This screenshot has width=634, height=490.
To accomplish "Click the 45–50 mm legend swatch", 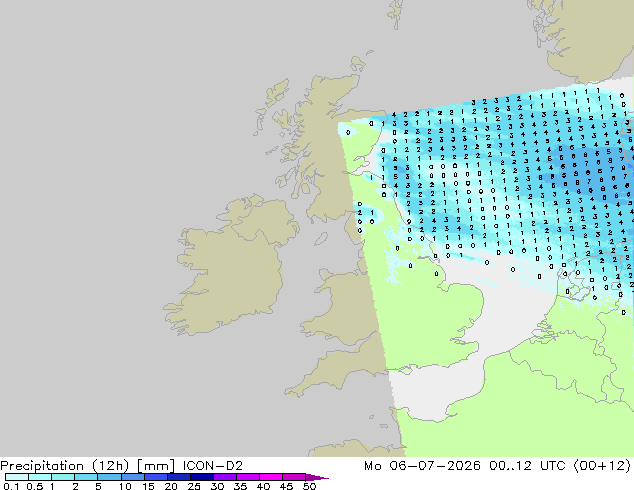I will pyautogui.click(x=294, y=477).
